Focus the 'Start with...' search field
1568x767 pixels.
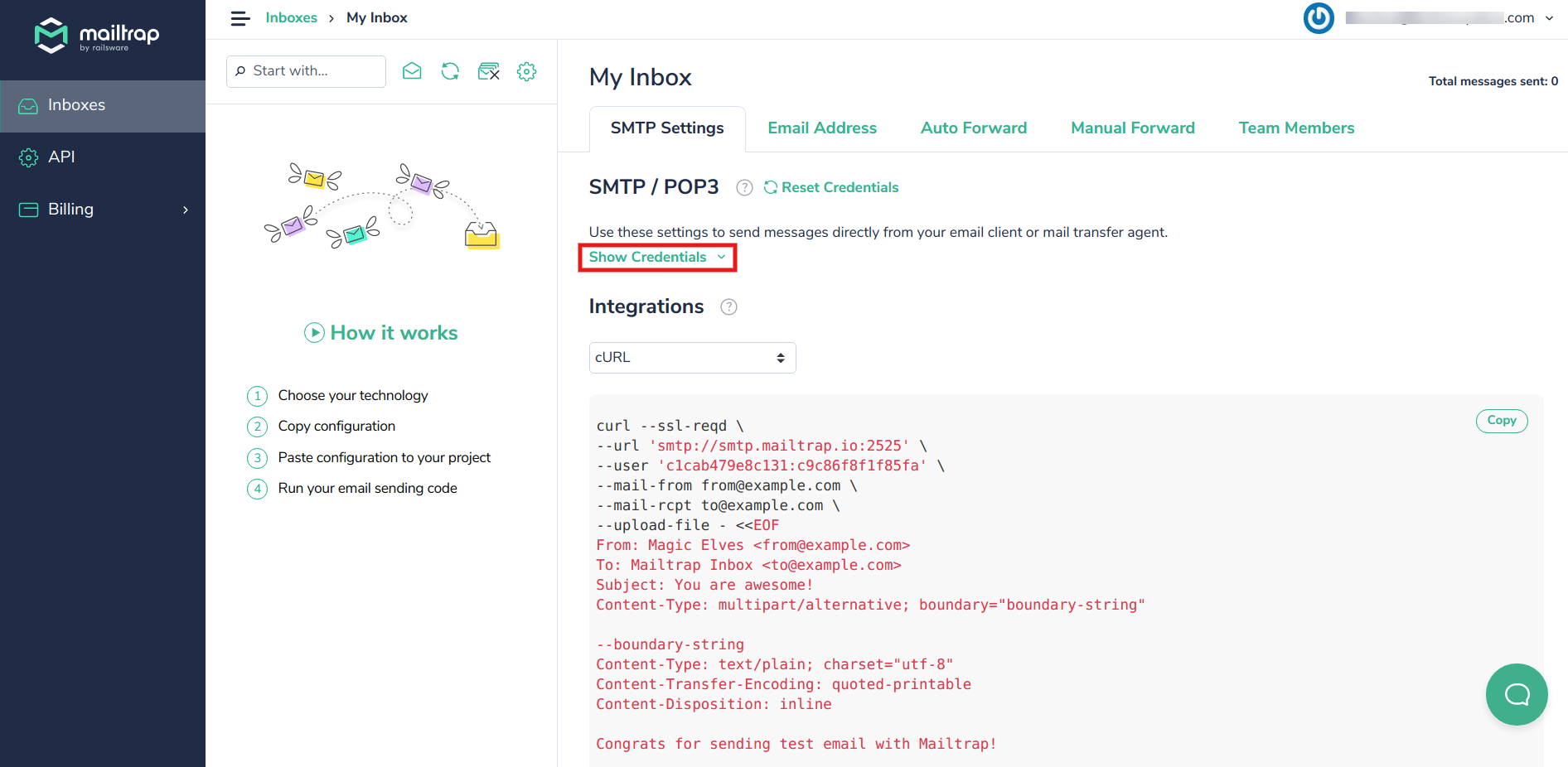click(306, 71)
